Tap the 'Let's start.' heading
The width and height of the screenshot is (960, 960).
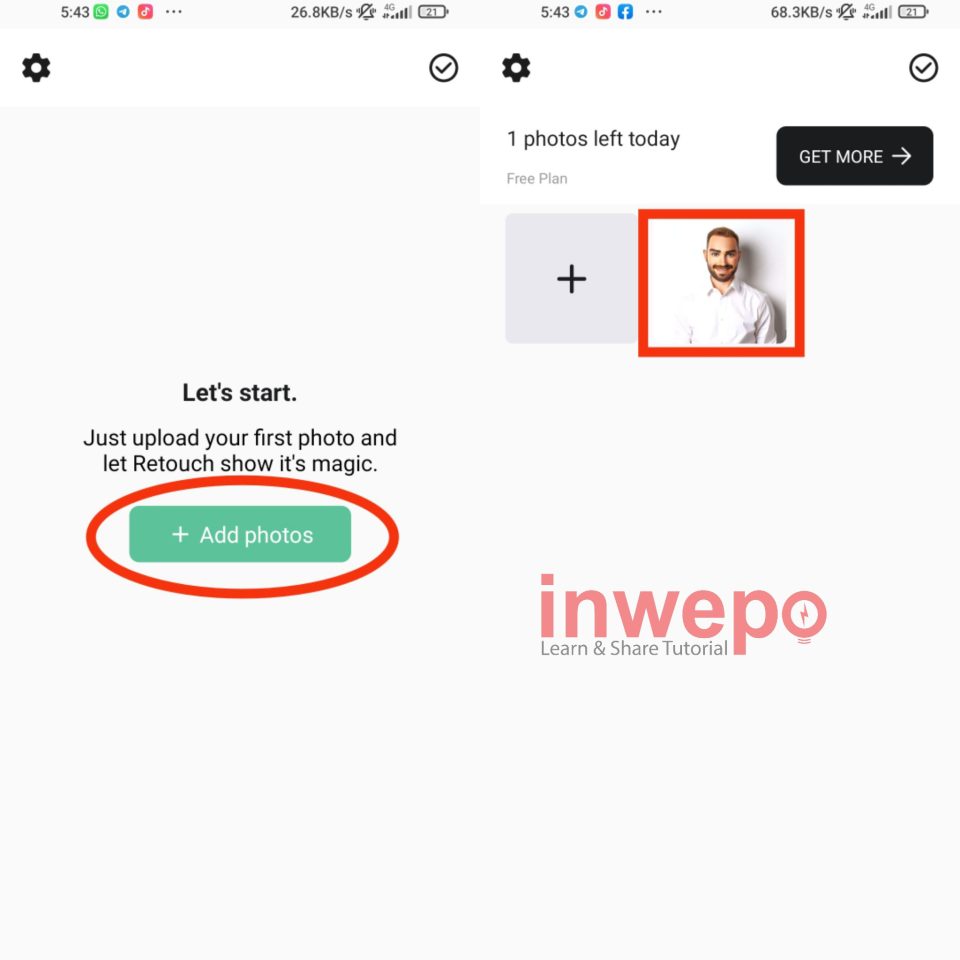pos(240,392)
